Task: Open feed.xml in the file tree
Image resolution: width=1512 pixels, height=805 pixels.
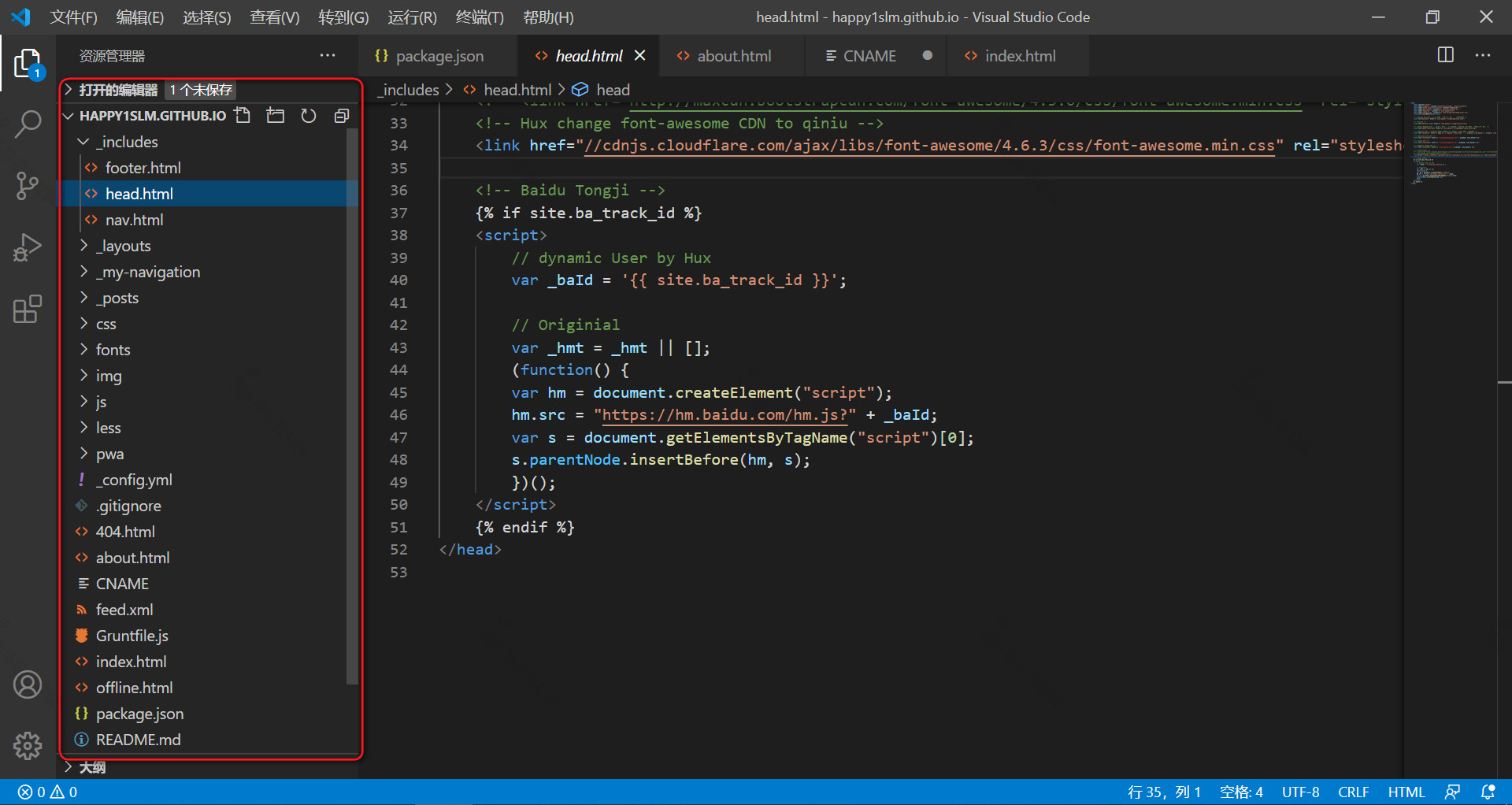Action: (124, 610)
